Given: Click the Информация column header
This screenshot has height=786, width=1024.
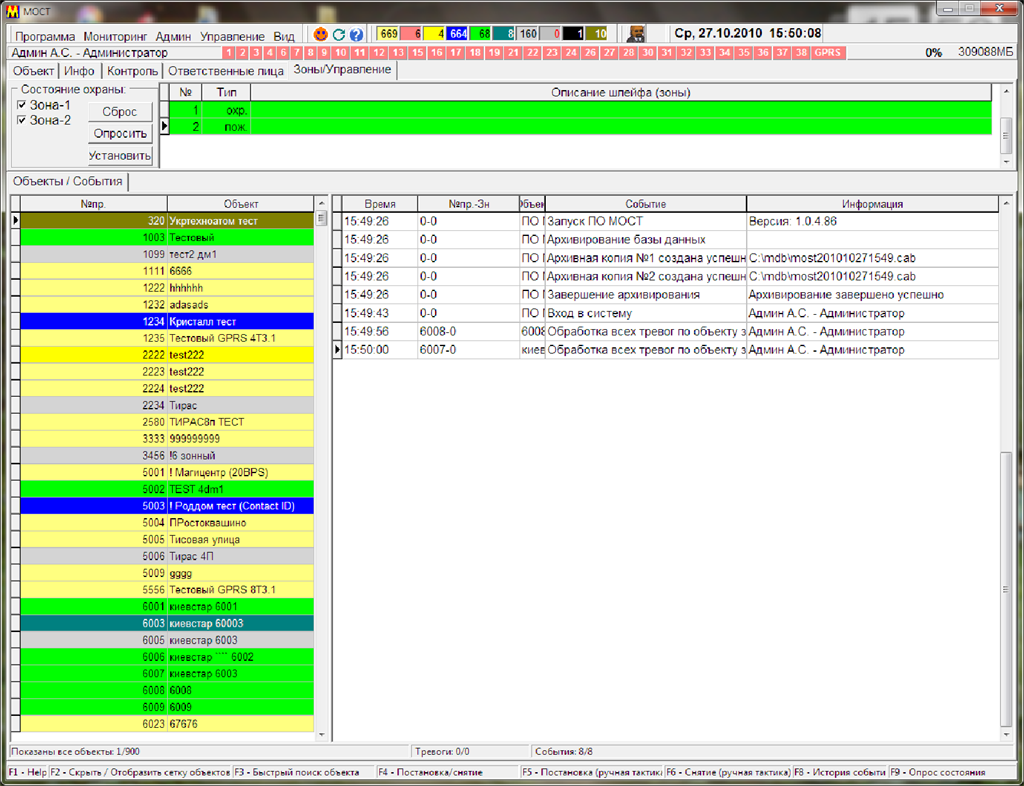Looking at the screenshot, I should coord(872,204).
